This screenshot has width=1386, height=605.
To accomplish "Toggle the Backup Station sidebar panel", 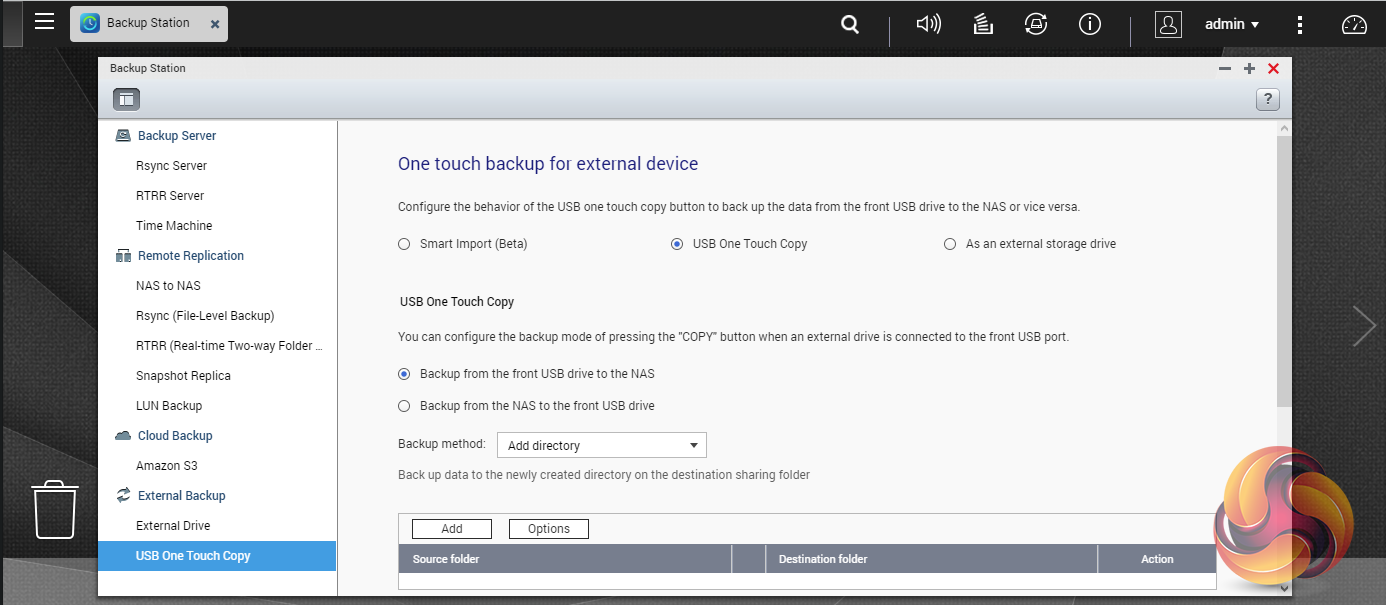I will (126, 99).
